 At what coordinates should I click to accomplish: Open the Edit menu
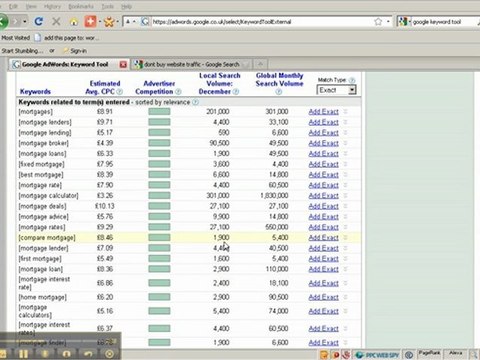click(13, 6)
